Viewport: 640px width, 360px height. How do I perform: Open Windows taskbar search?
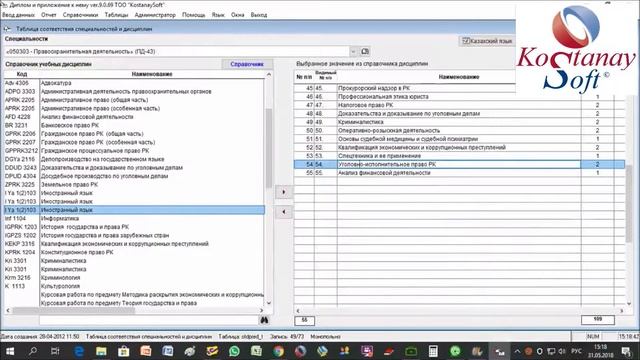33,351
